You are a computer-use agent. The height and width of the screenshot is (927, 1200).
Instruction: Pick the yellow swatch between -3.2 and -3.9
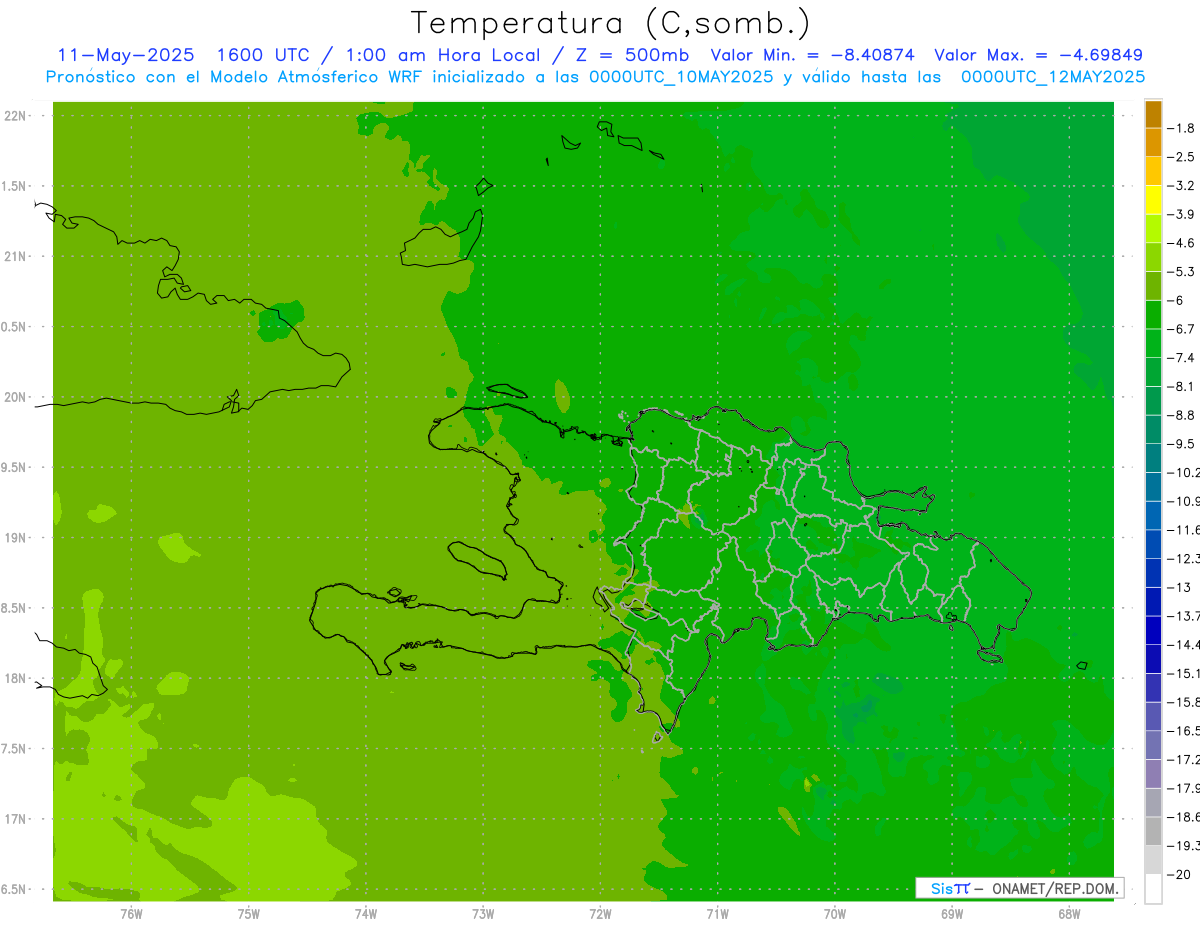1153,200
